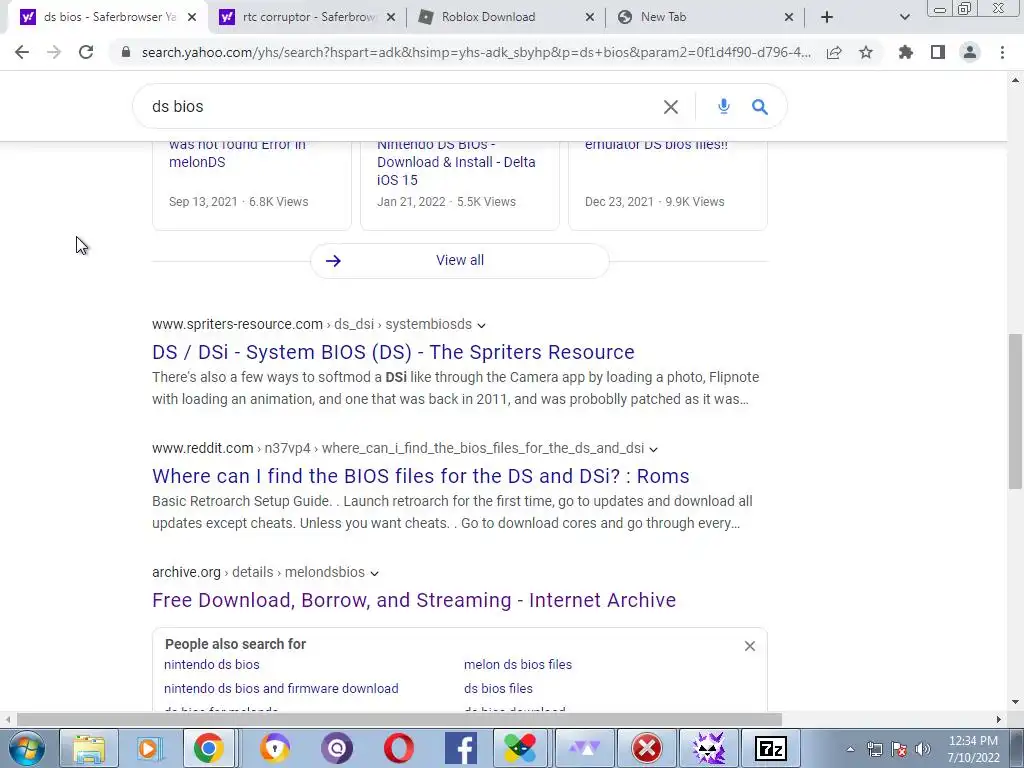This screenshot has height=768, width=1024.
Task: Expand spriters-resource result options chevron
Action: (x=481, y=325)
